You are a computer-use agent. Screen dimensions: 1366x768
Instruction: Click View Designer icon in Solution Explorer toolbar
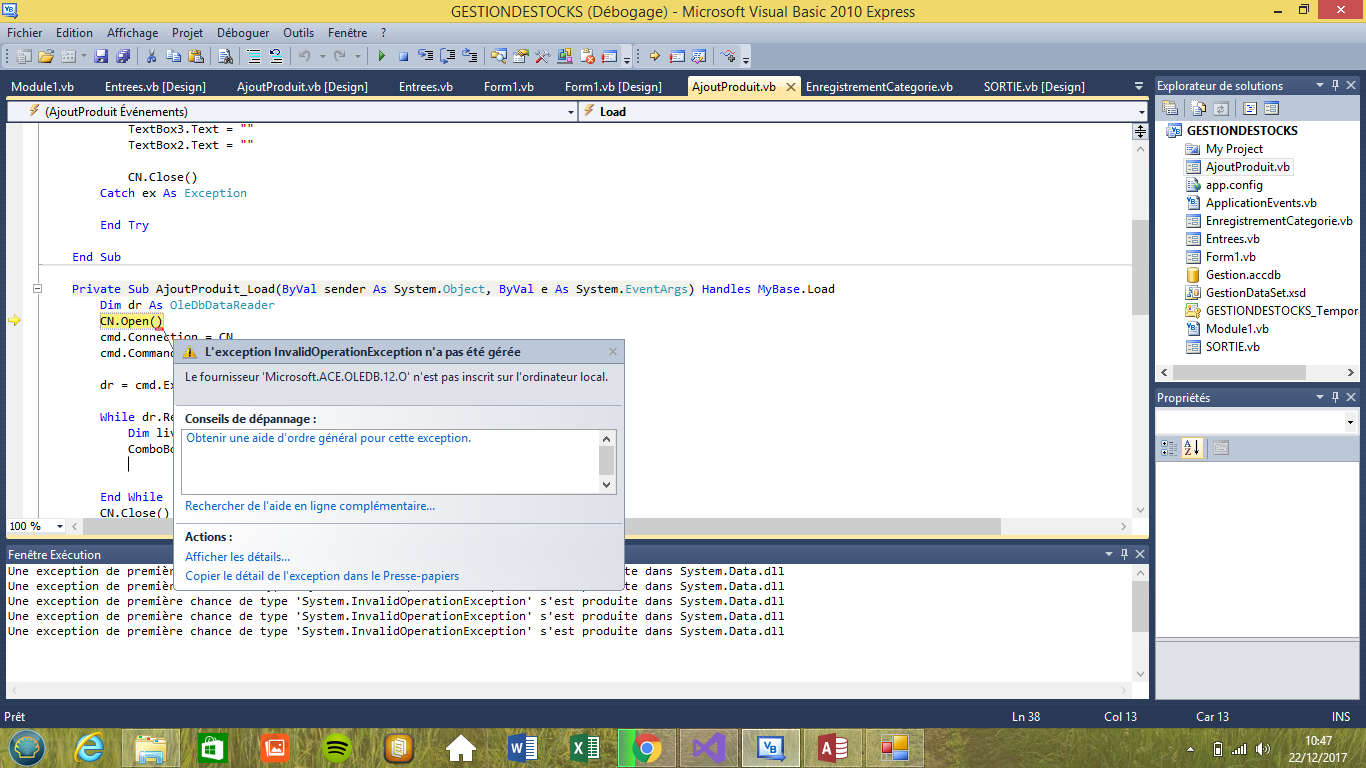(x=1271, y=108)
